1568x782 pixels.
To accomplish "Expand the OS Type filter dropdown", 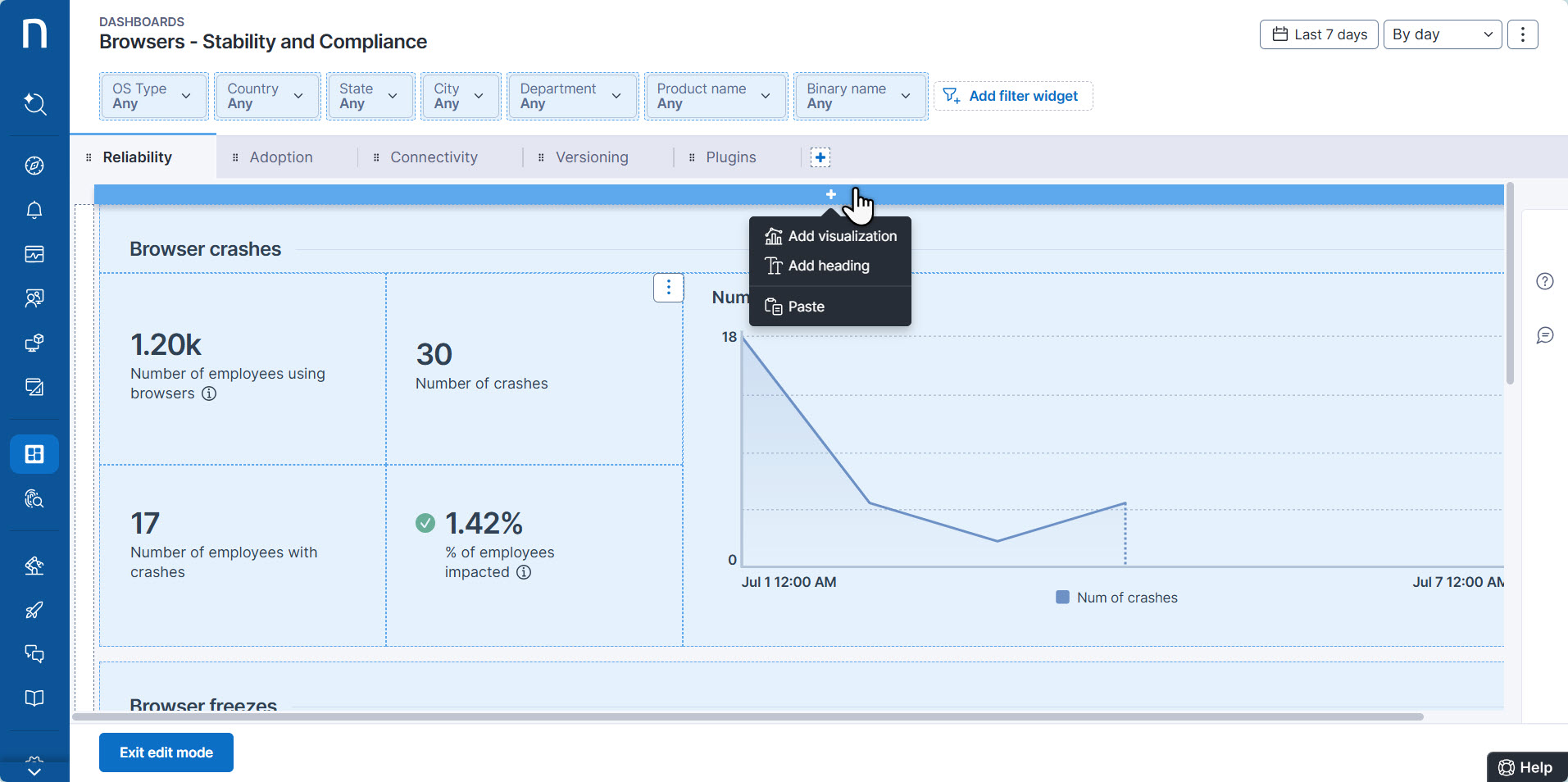I will pos(153,96).
